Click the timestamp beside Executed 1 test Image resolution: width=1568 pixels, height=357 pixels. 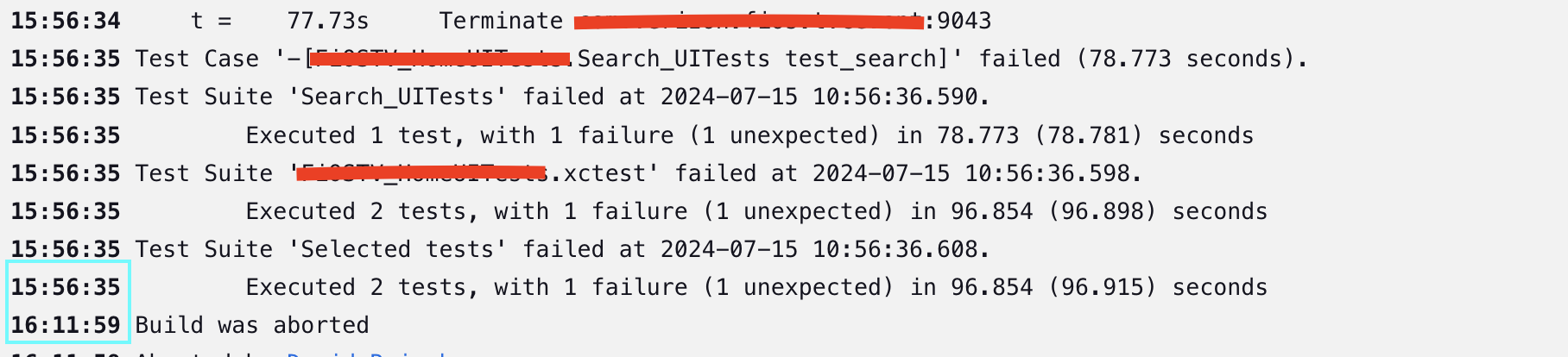66,135
